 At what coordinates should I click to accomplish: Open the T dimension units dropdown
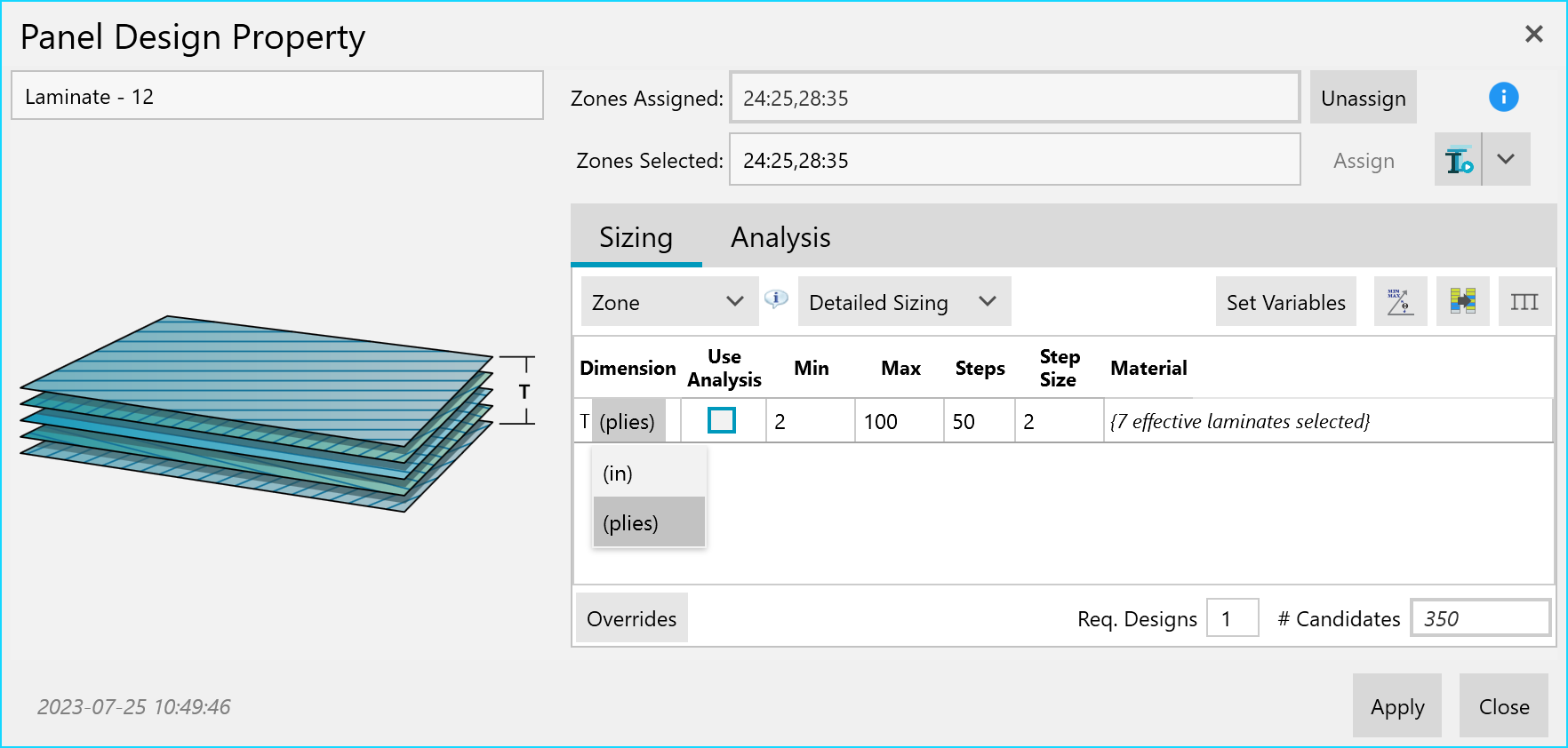pos(628,421)
